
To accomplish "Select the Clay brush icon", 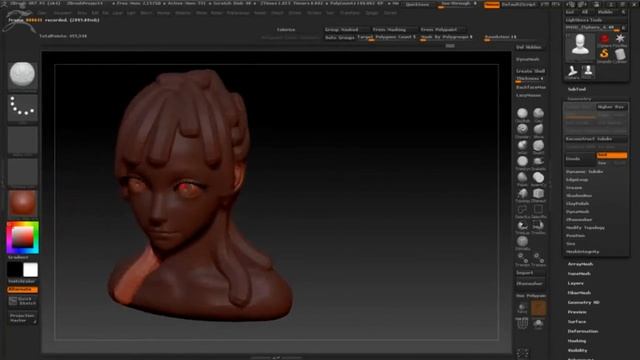I will coord(538,113).
